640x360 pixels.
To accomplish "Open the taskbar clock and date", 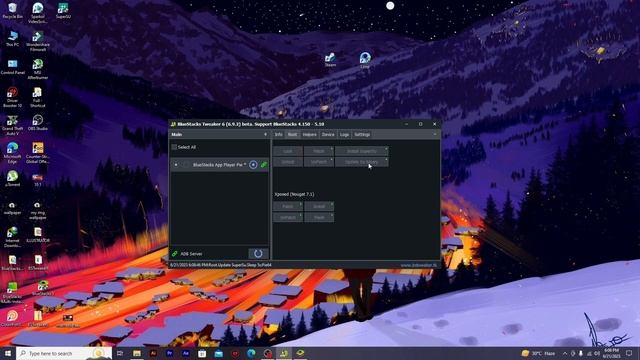I will [611, 353].
